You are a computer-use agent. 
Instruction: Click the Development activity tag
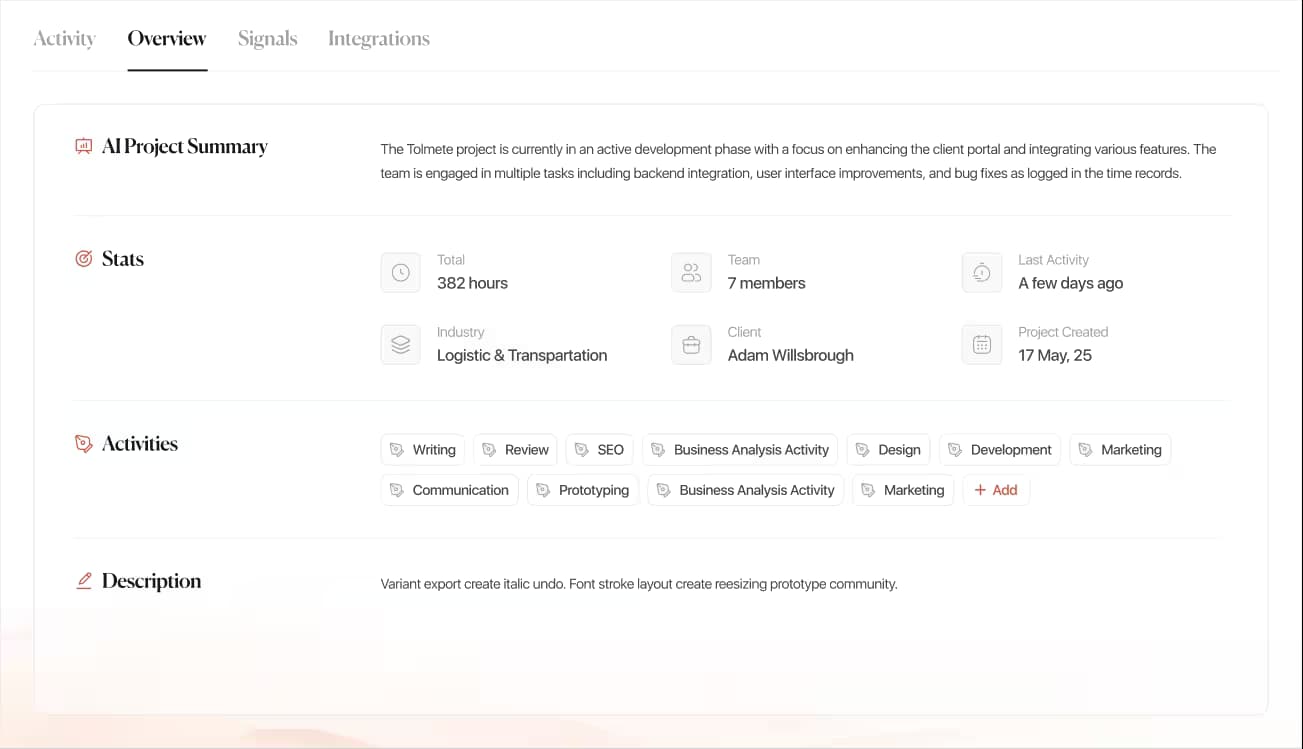click(x=1000, y=450)
